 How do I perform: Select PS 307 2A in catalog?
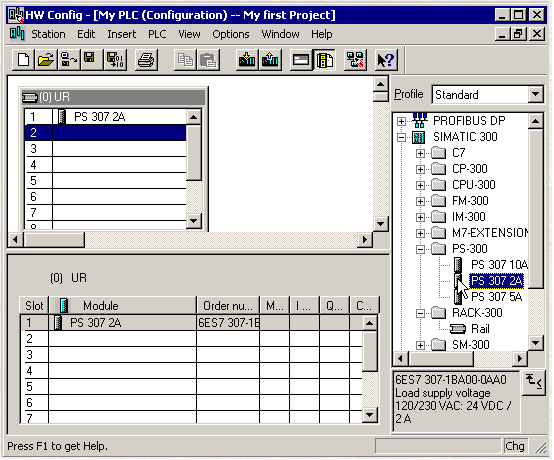(x=496, y=281)
